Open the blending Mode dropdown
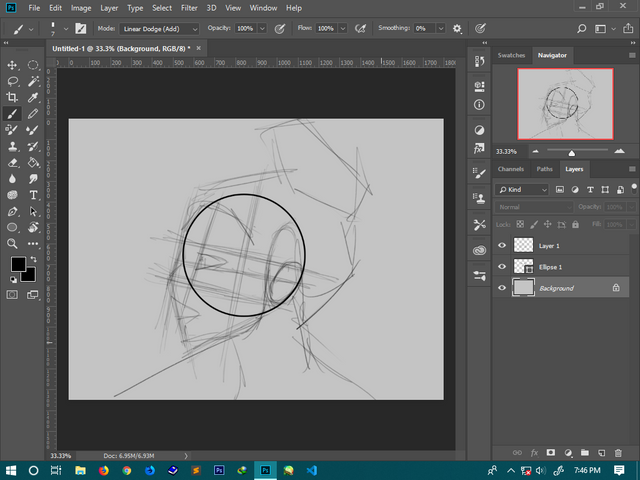This screenshot has width=640, height=480. [159, 29]
